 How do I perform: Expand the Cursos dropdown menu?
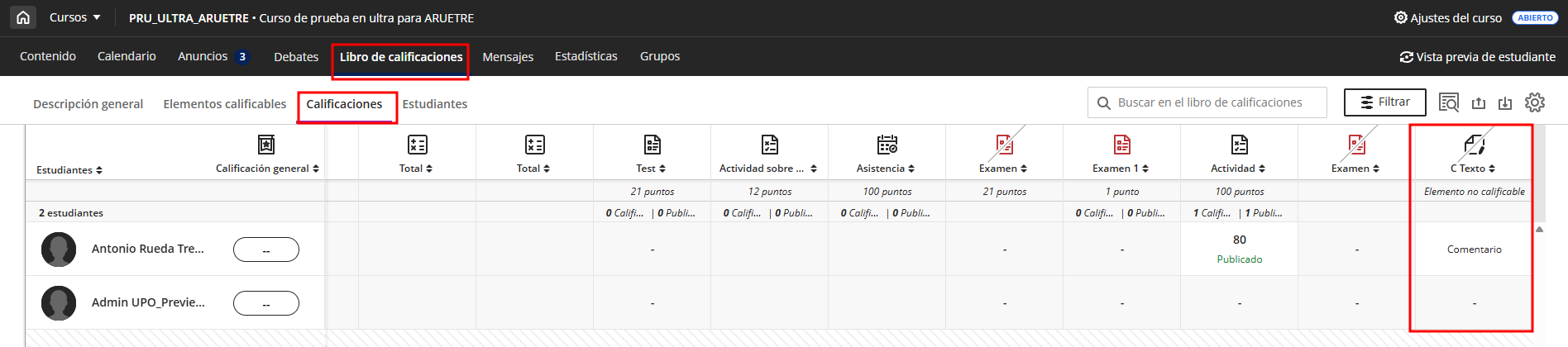tap(74, 17)
